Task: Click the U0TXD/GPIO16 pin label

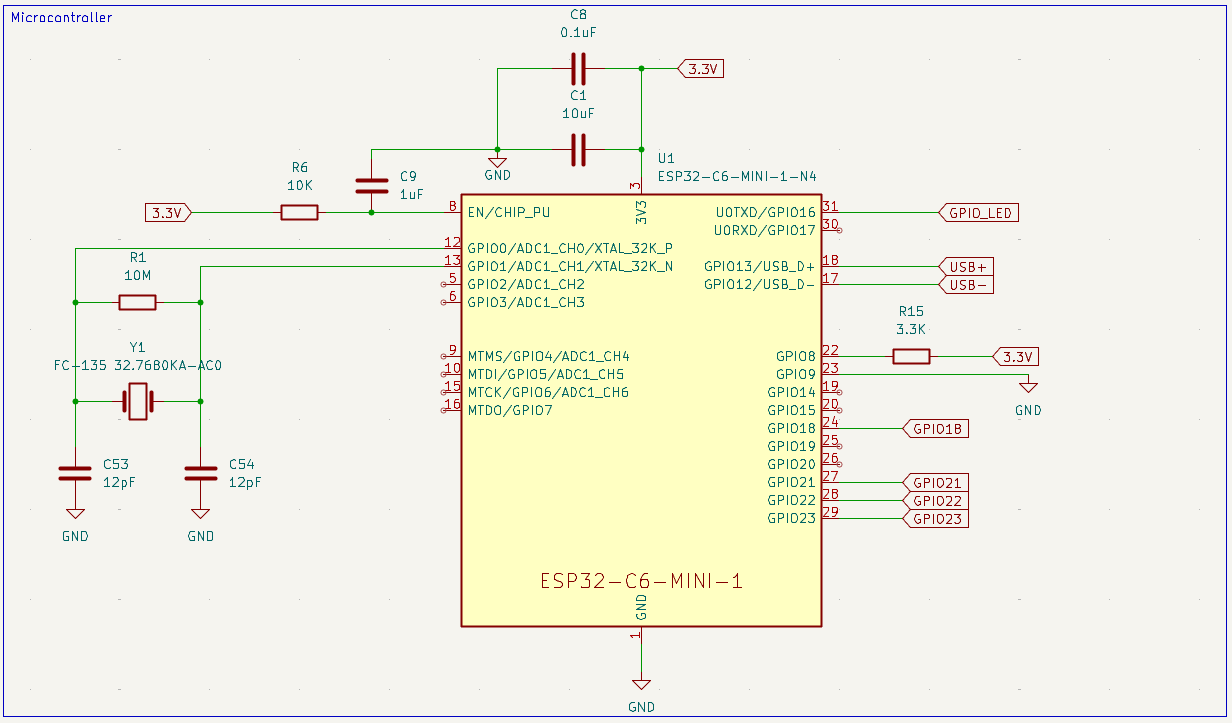Action: coord(765,212)
